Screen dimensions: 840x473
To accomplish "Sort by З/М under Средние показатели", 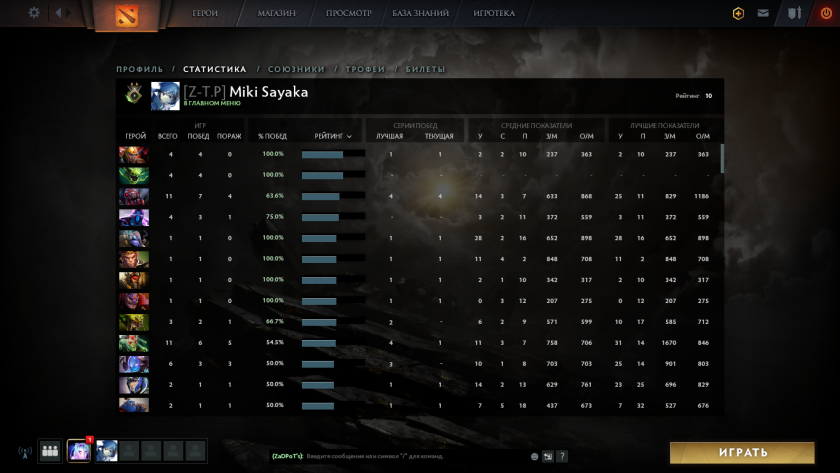I will [x=552, y=136].
